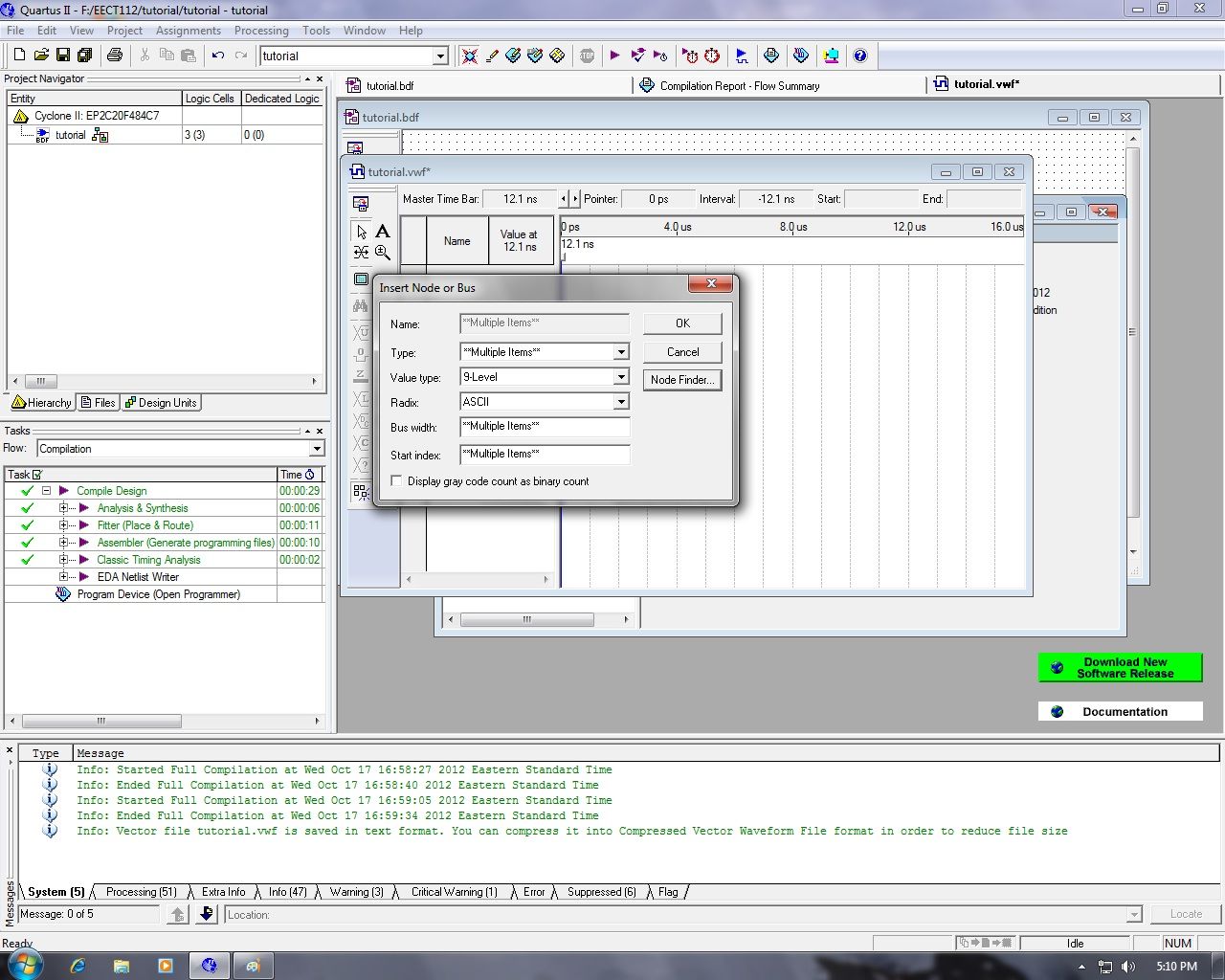Launch the Classic Timing Analyzer clock icon
1225x980 pixels.
711,56
